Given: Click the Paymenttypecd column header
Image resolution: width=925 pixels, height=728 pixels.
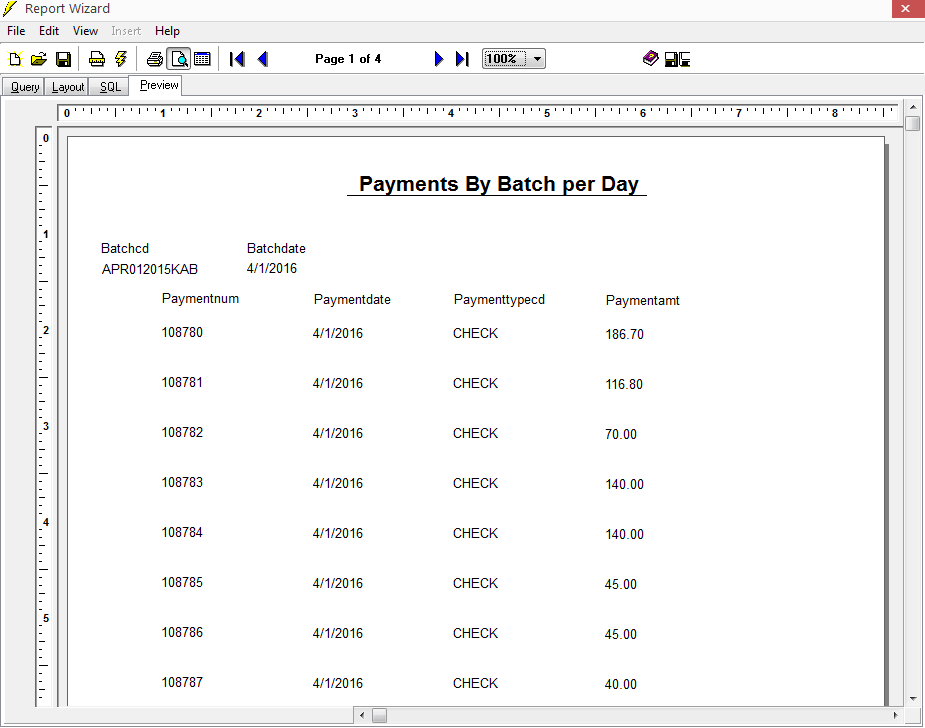Looking at the screenshot, I should coord(499,300).
